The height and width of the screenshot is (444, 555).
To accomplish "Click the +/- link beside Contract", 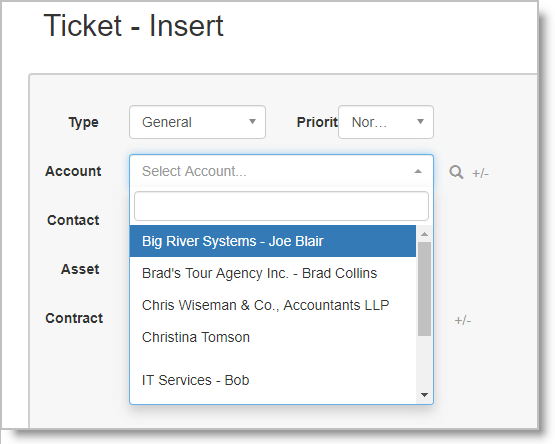I will click(x=463, y=320).
